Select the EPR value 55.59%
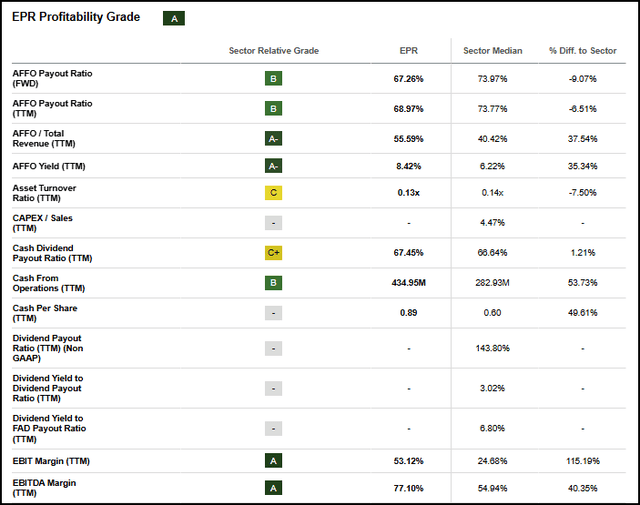This screenshot has height=505, width=640. 409,139
